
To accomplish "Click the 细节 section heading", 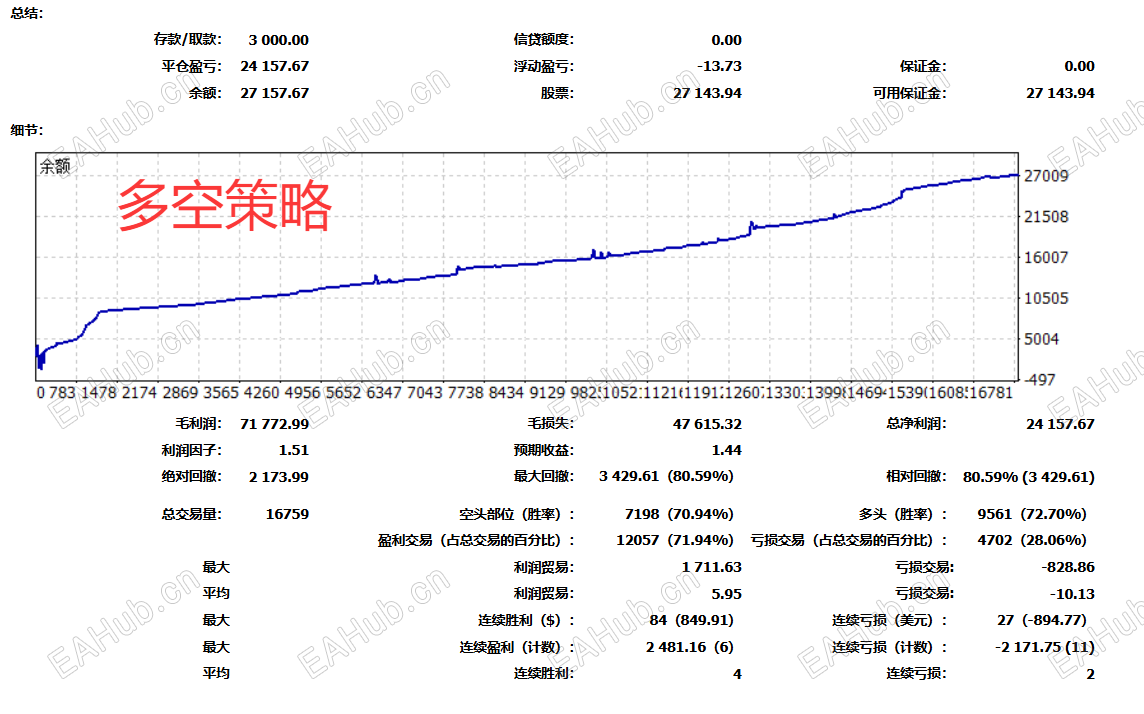I will [27, 131].
